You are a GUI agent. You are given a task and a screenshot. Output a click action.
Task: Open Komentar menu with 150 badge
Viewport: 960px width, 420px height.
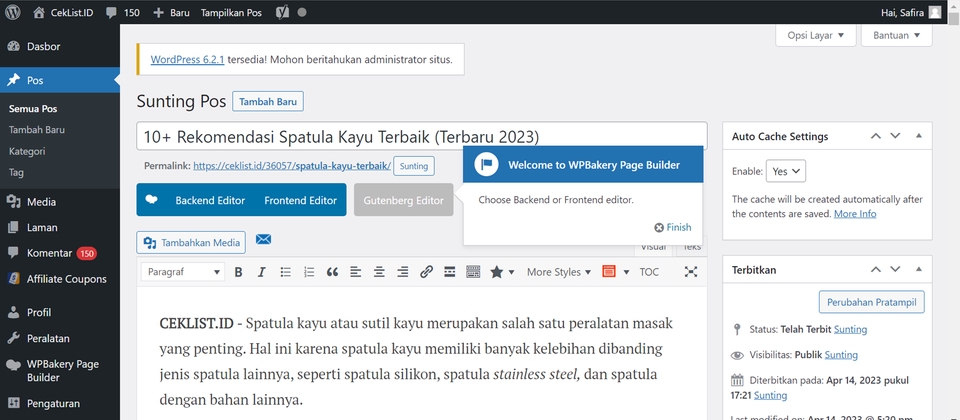(x=60, y=253)
